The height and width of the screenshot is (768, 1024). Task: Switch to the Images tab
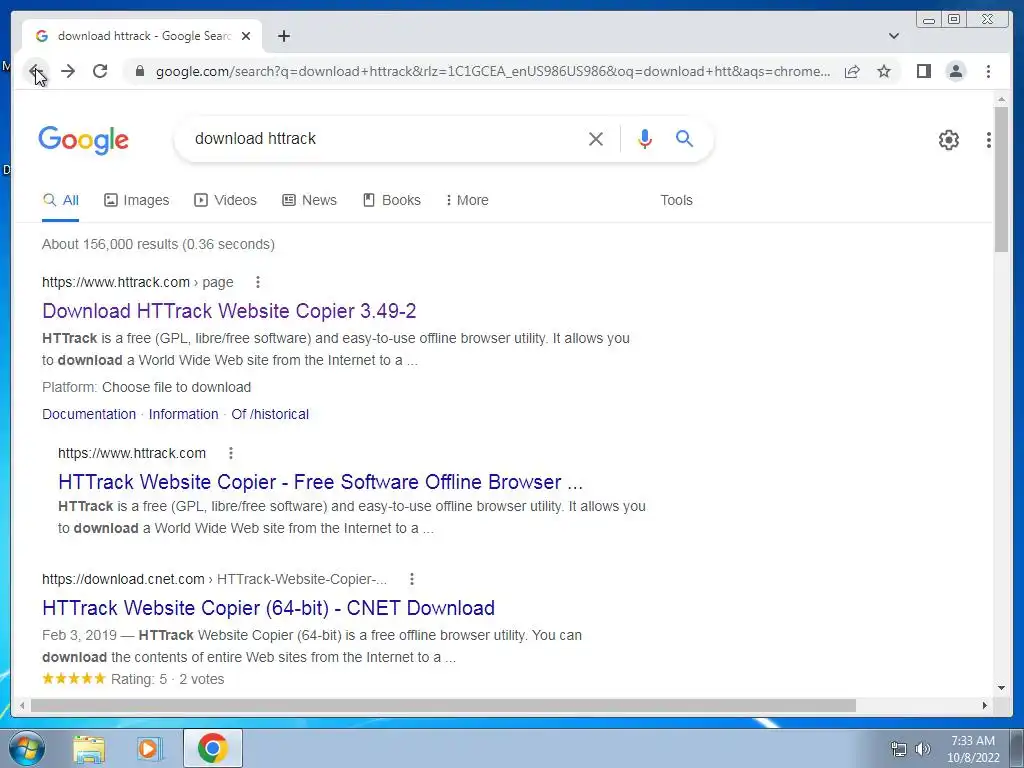pos(136,200)
